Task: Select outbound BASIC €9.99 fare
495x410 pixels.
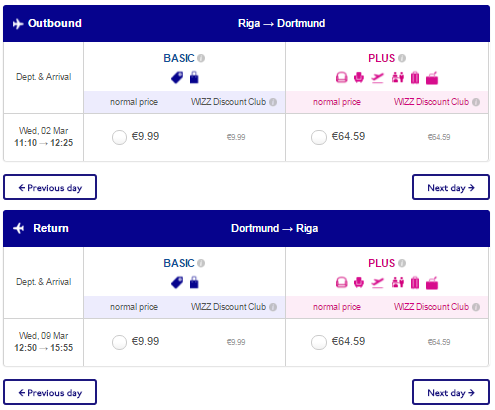Action: coord(119,137)
